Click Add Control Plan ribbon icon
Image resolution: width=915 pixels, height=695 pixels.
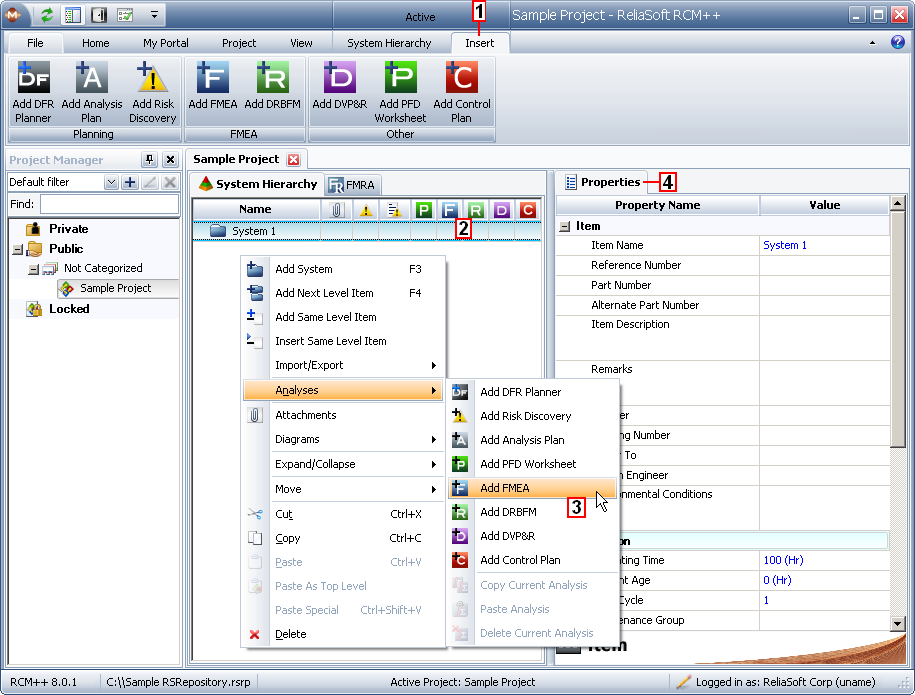tap(461, 78)
